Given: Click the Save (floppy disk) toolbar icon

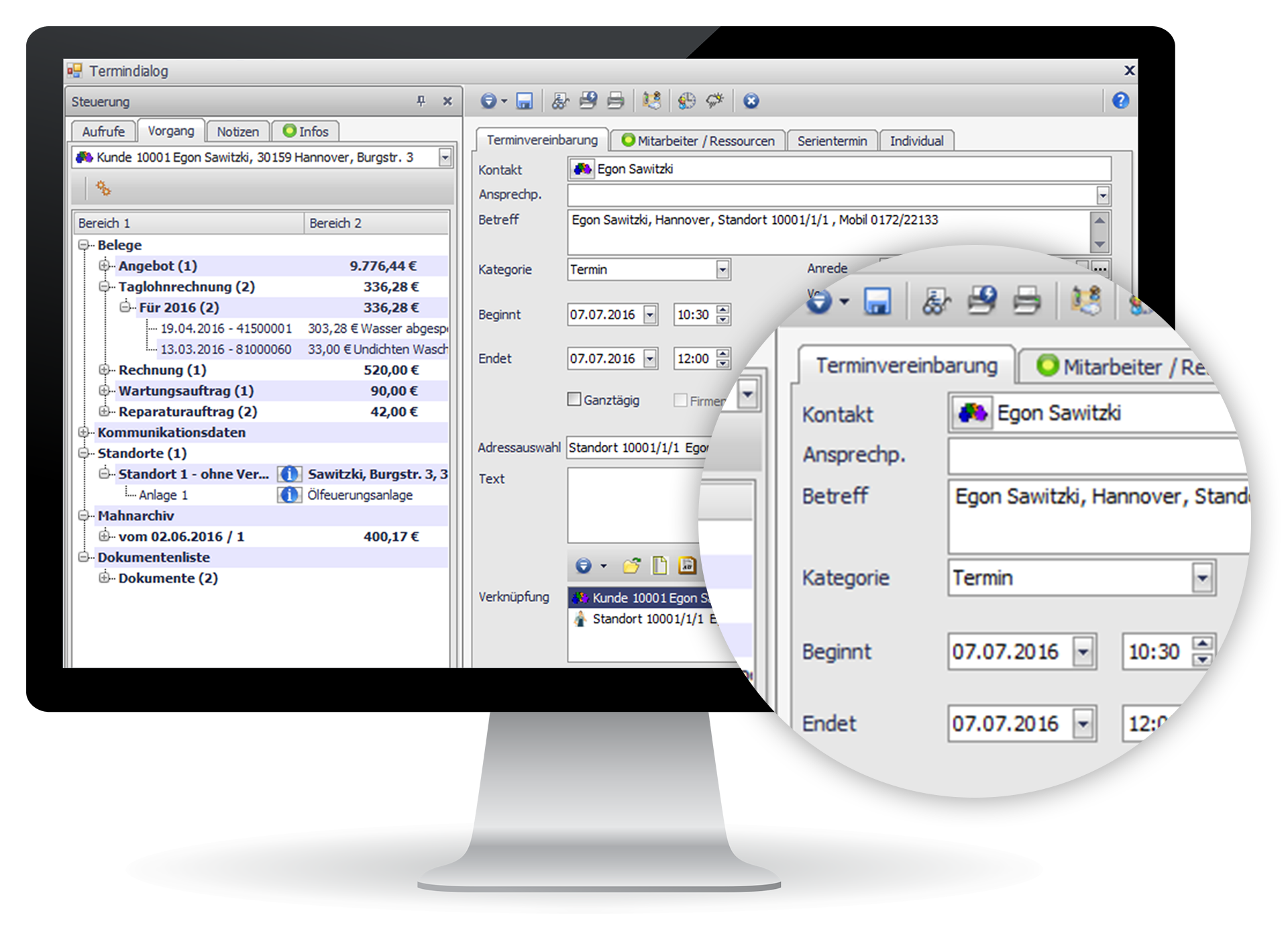Looking at the screenshot, I should coord(524,101).
